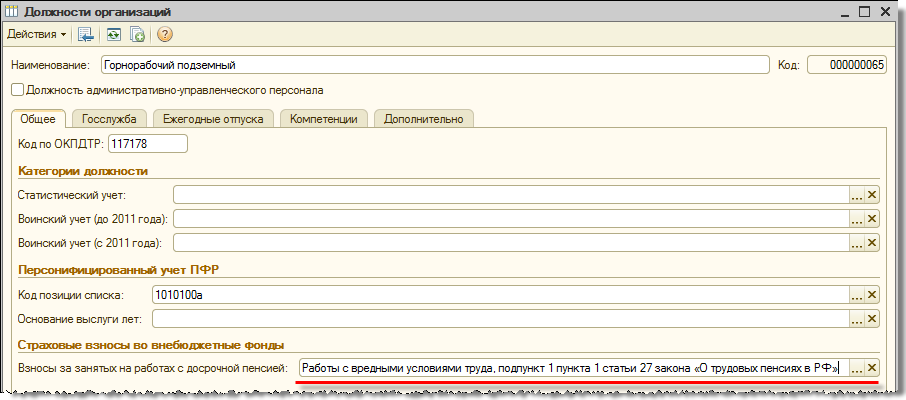
Task: Toggle Должность административно-управленческого персонала checkbox
Action: pos(17,90)
